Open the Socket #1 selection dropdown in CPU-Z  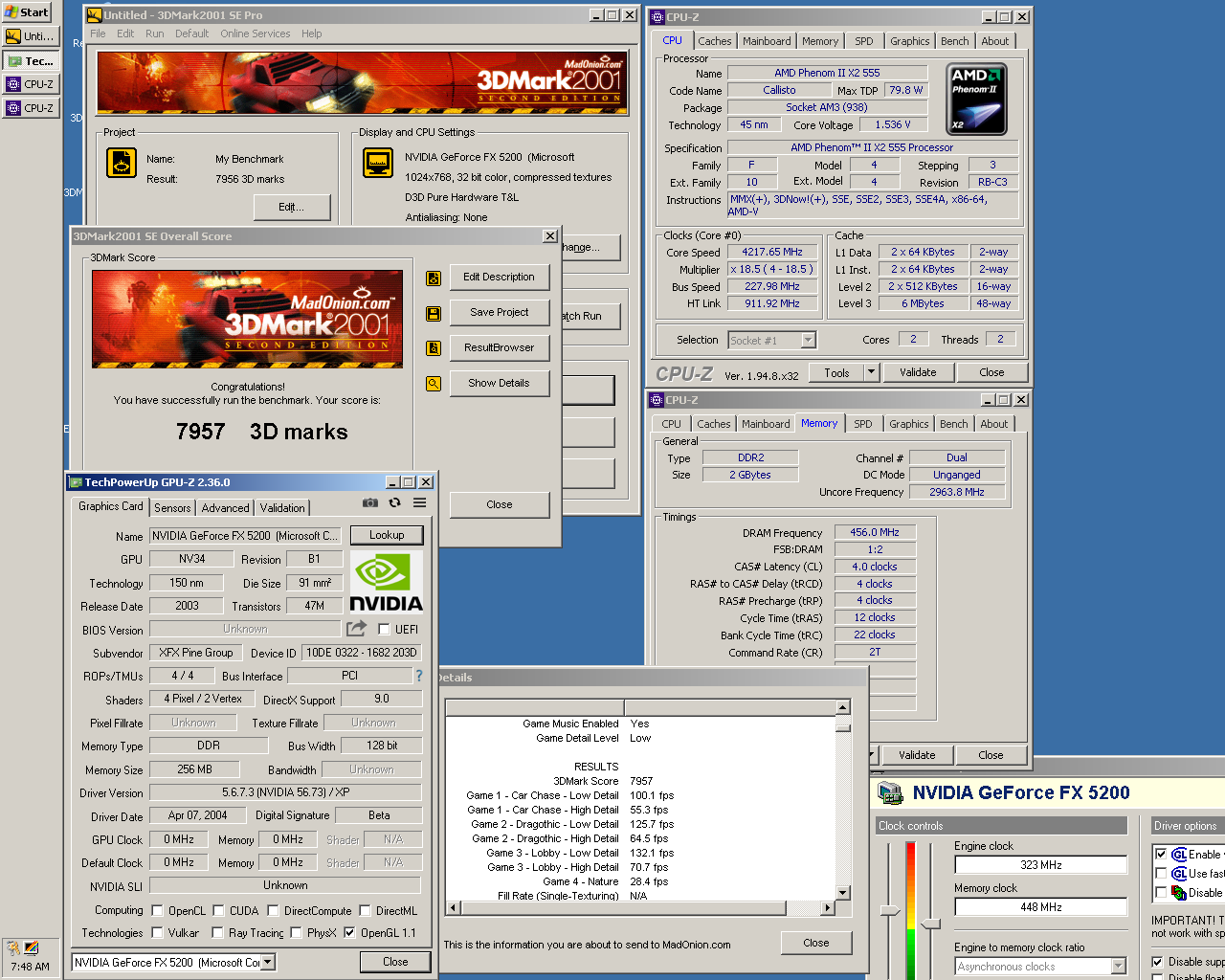pyautogui.click(x=809, y=340)
